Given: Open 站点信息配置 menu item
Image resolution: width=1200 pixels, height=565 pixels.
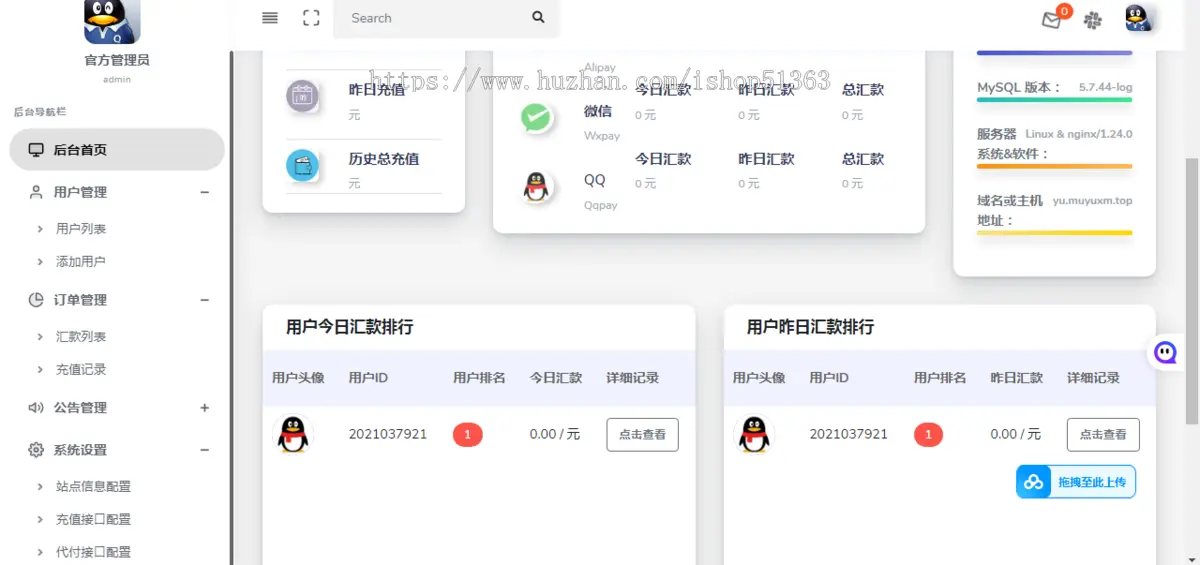Looking at the screenshot, I should pyautogui.click(x=93, y=487).
